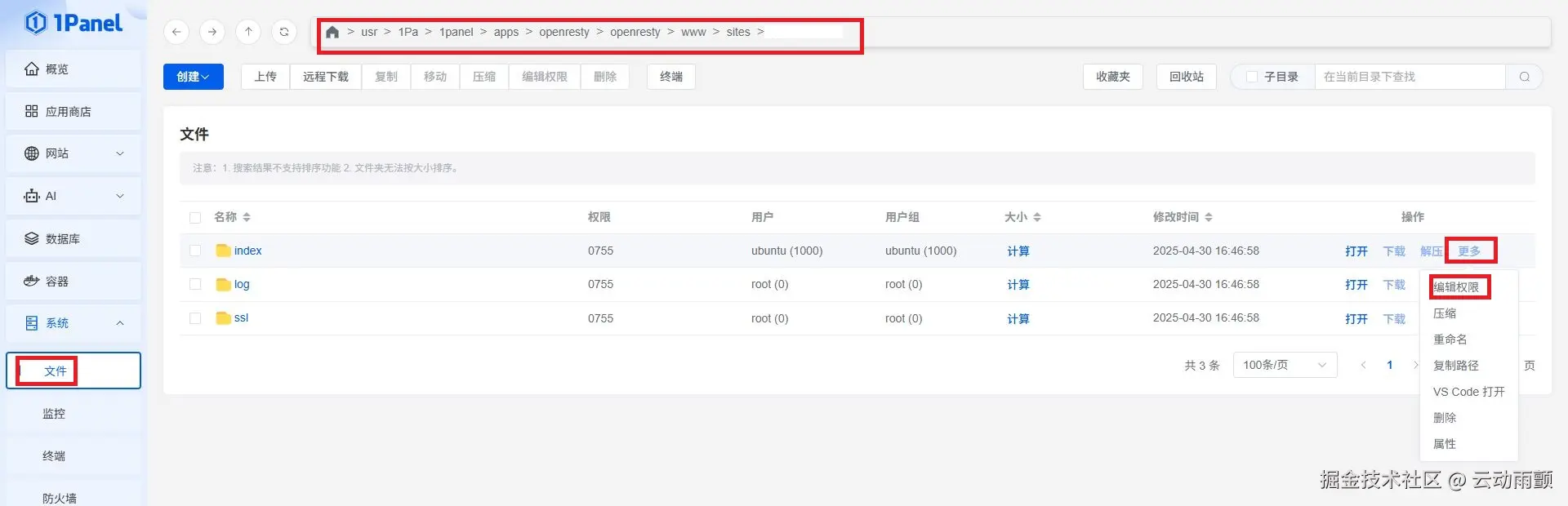Viewport: 1568px width, 506px height.
Task: Open the 应用商店 app store
Action: tap(73, 112)
